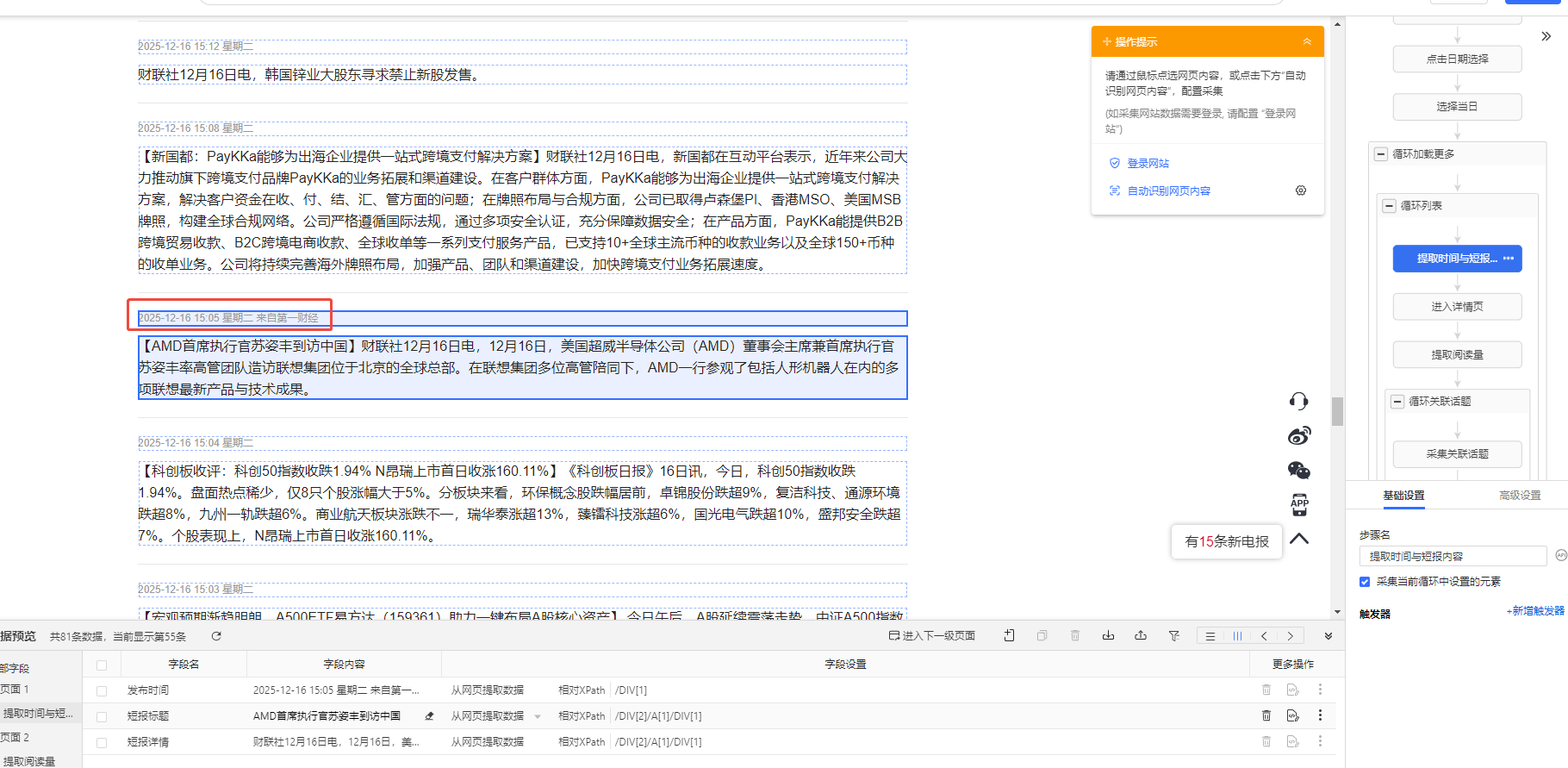Click 进入下一级页面 button
This screenshot has width=1568, height=768.
(x=932, y=636)
